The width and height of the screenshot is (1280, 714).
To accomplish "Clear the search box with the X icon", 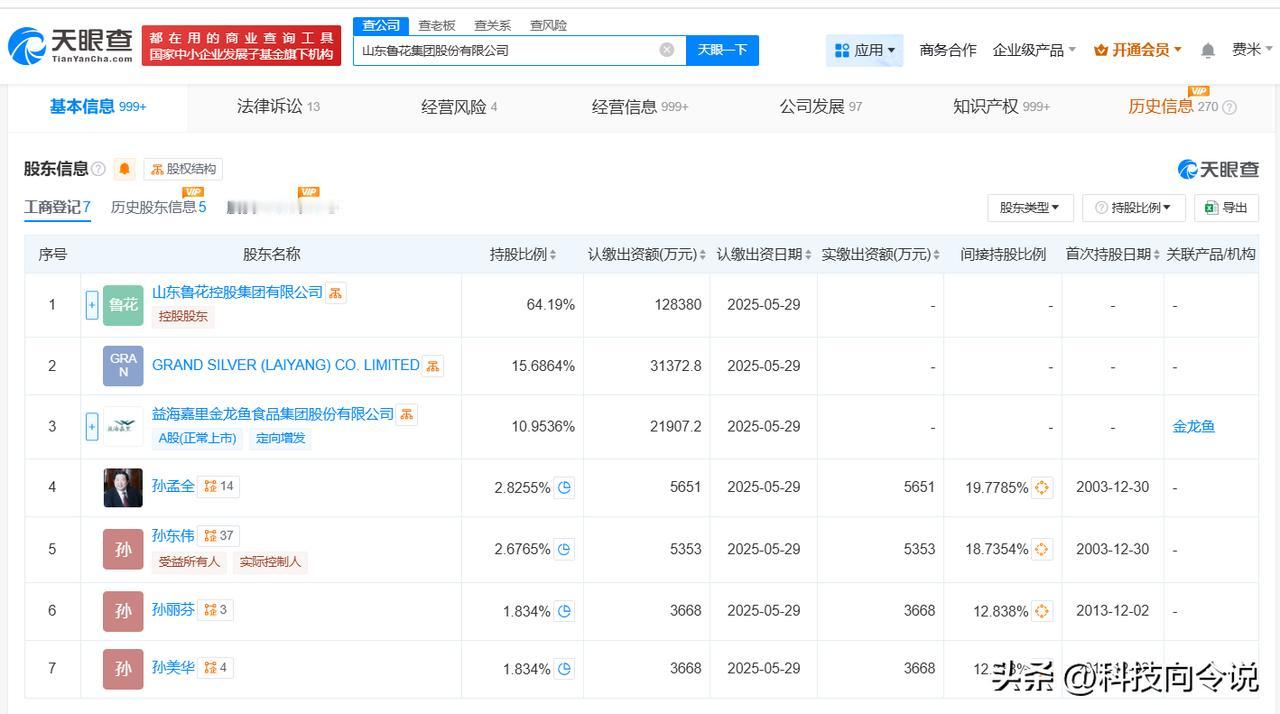I will (x=667, y=50).
